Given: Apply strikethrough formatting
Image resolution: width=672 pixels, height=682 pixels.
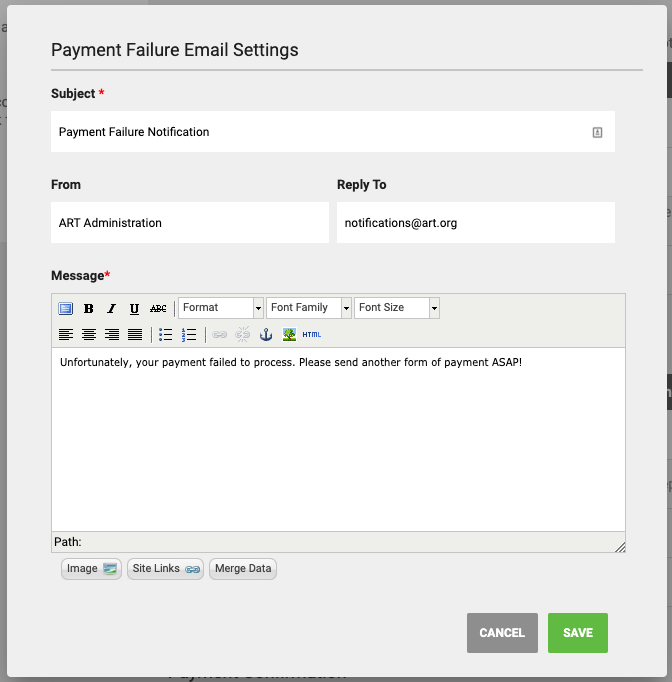Looking at the screenshot, I should tap(158, 308).
